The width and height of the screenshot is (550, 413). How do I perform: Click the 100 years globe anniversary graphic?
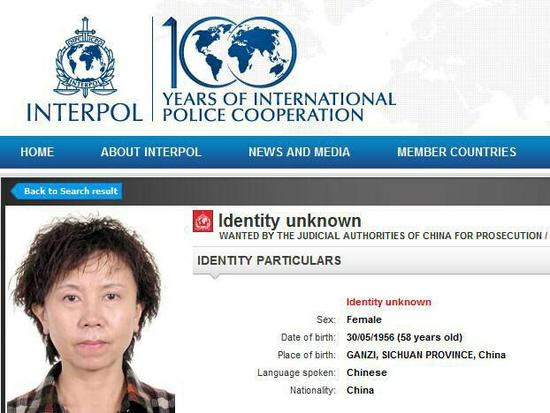click(230, 52)
